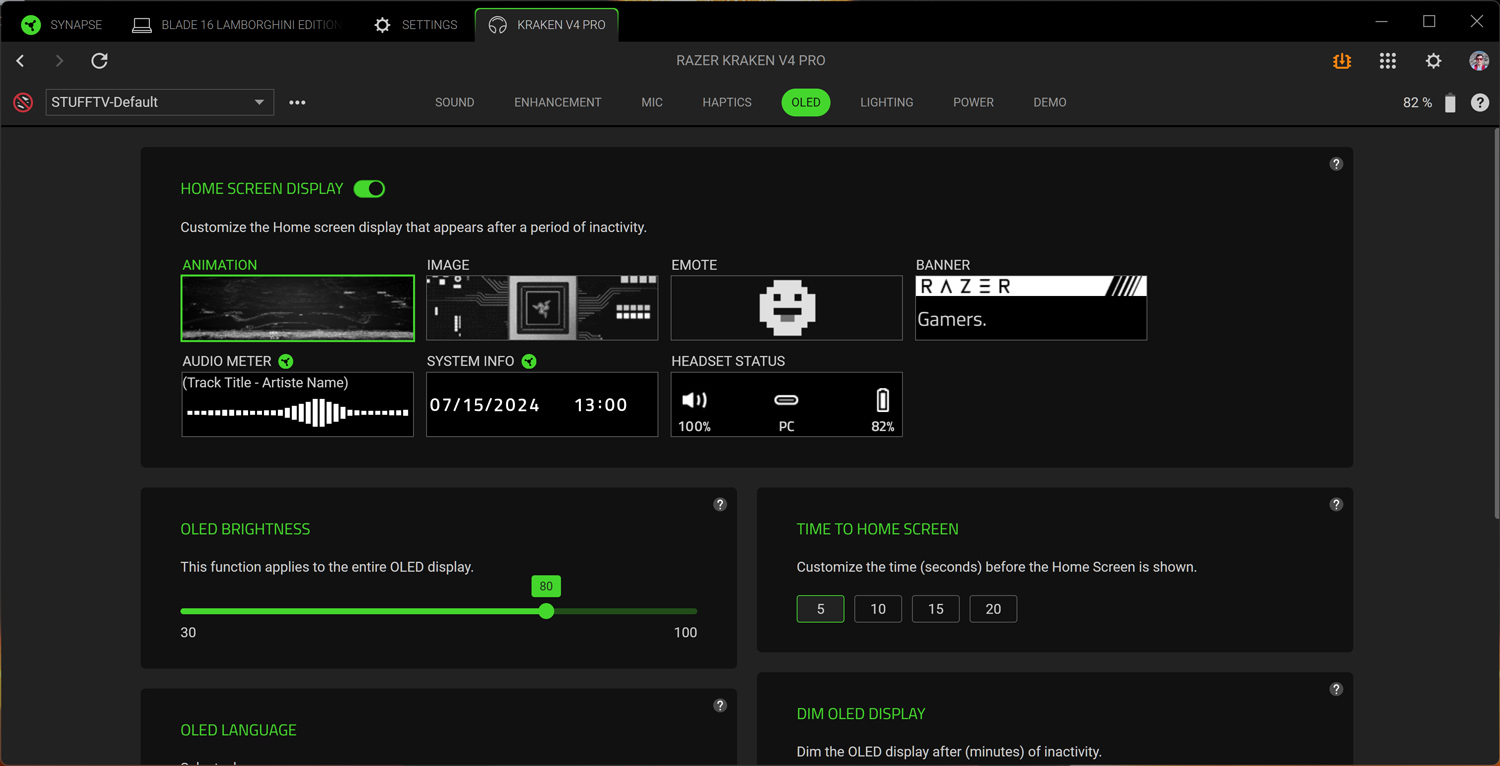Click the 82 % battery percentage text
The width and height of the screenshot is (1500, 766).
pos(1417,103)
